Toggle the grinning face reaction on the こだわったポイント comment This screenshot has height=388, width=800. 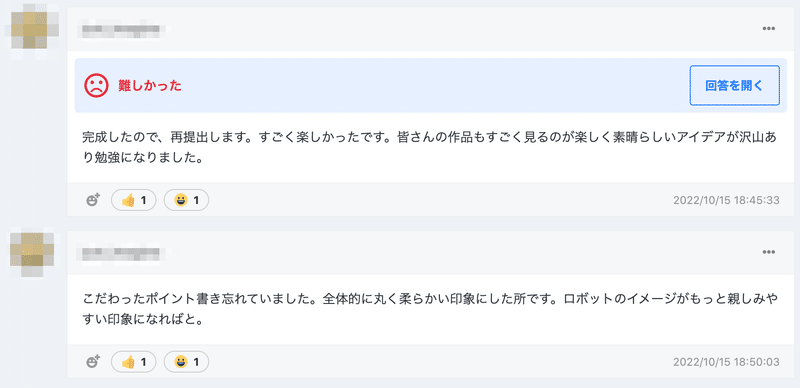pos(186,362)
